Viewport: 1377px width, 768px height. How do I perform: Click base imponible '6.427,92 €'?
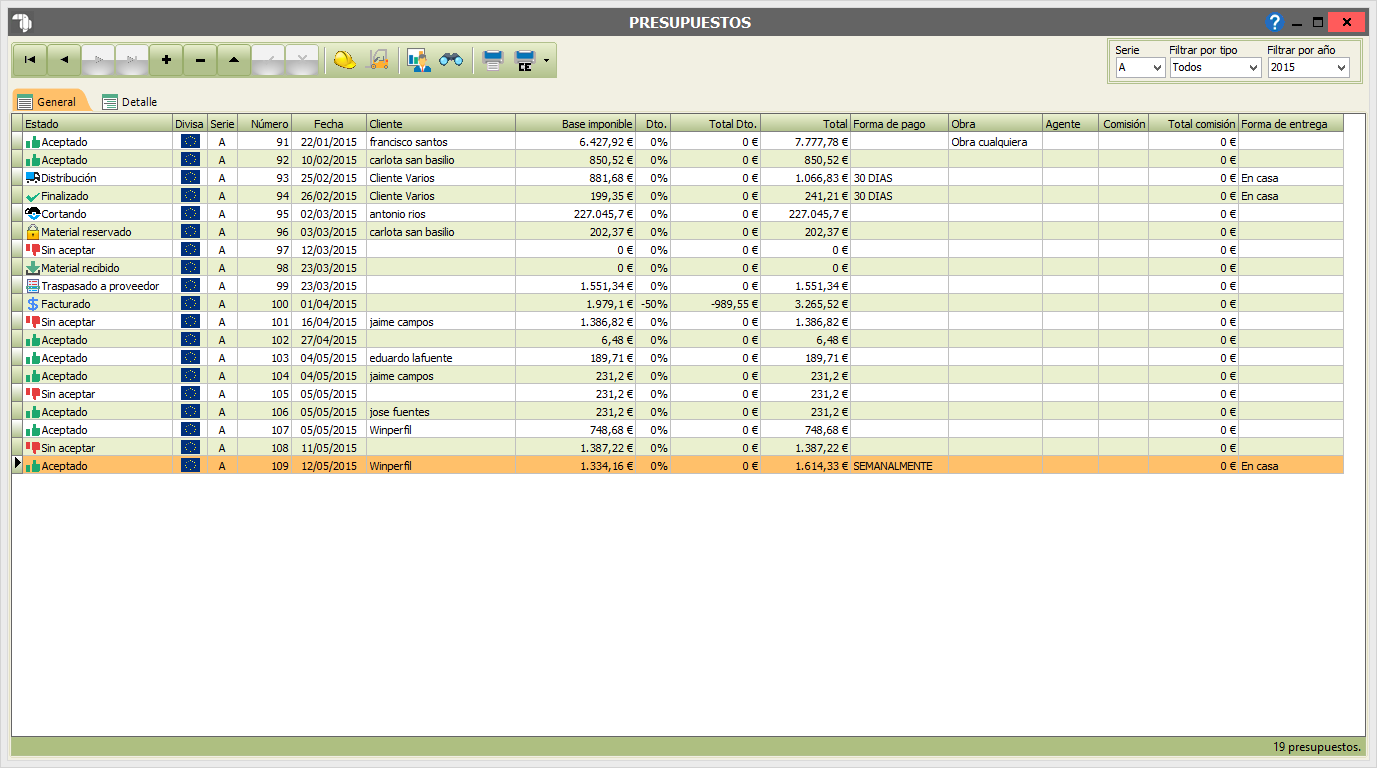coord(576,142)
